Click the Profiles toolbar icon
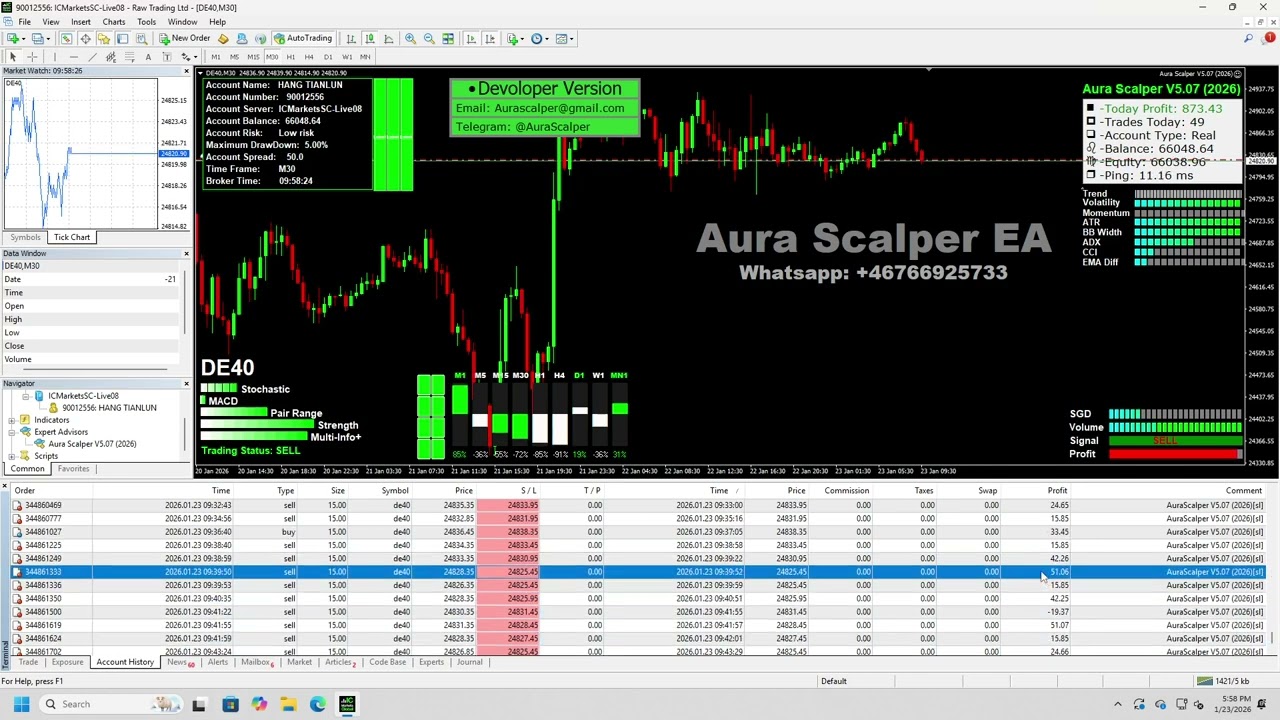This screenshot has width=1280, height=720. (x=37, y=38)
